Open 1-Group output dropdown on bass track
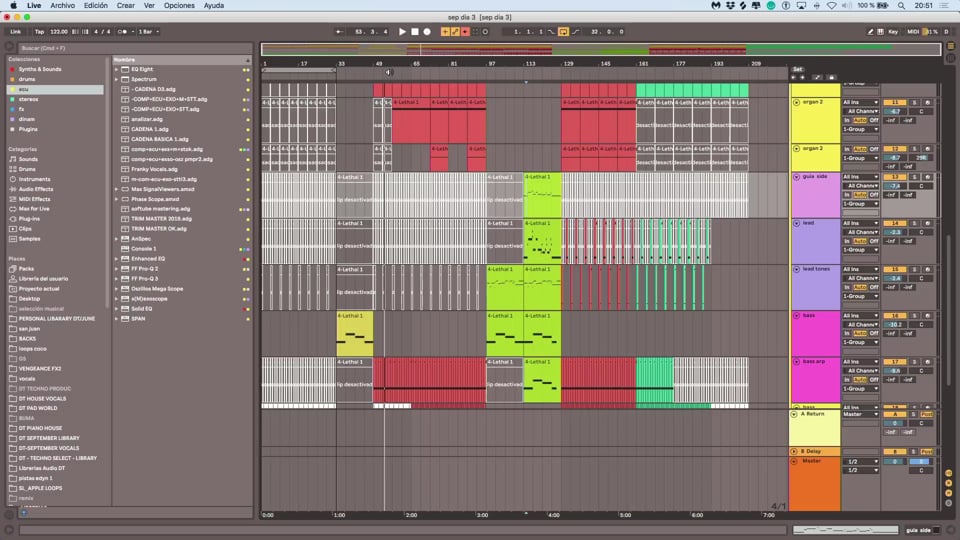This screenshot has width=960, height=540. [860, 342]
